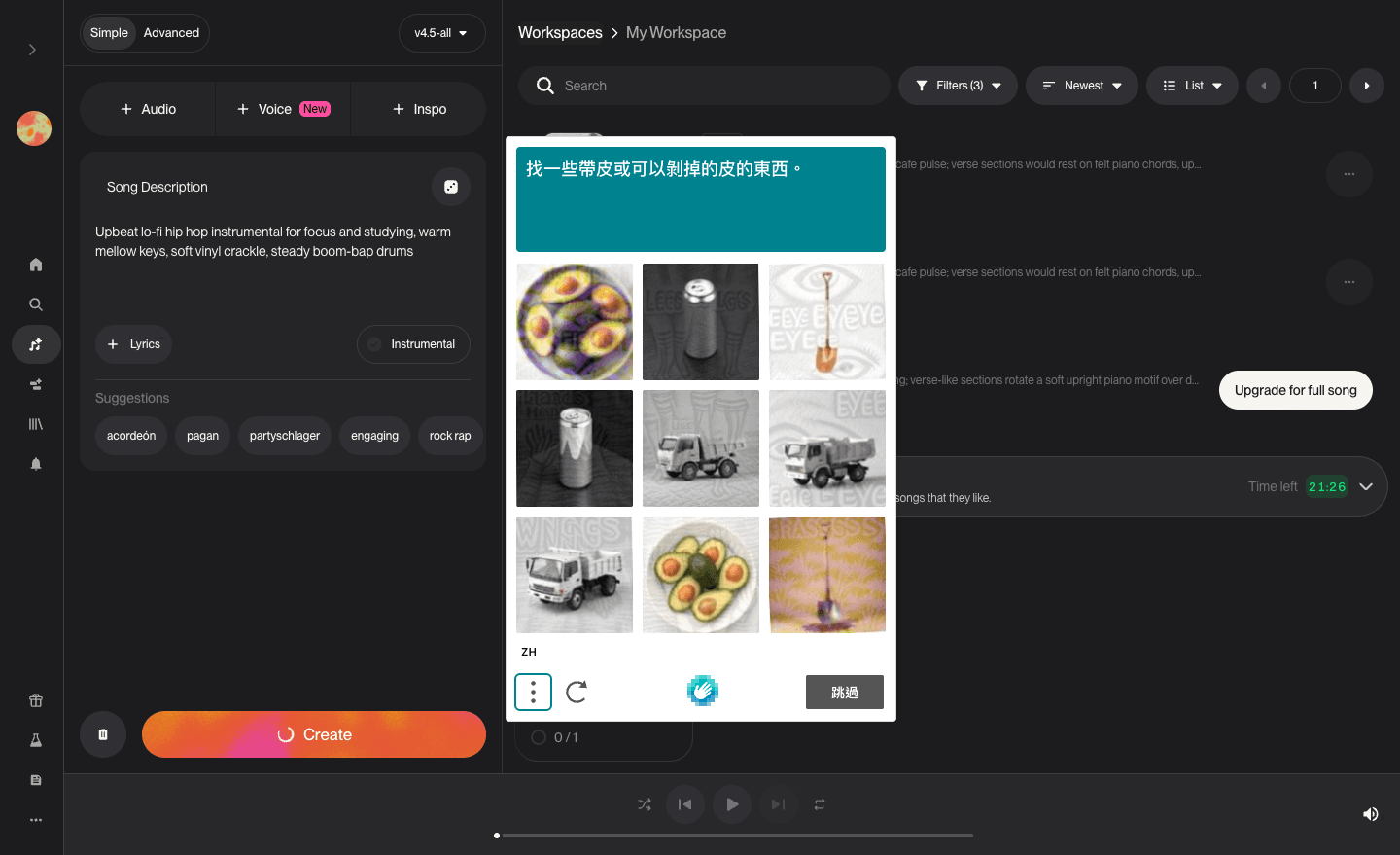Click the page number 1 field
The width and height of the screenshot is (1400, 855).
(x=1315, y=86)
